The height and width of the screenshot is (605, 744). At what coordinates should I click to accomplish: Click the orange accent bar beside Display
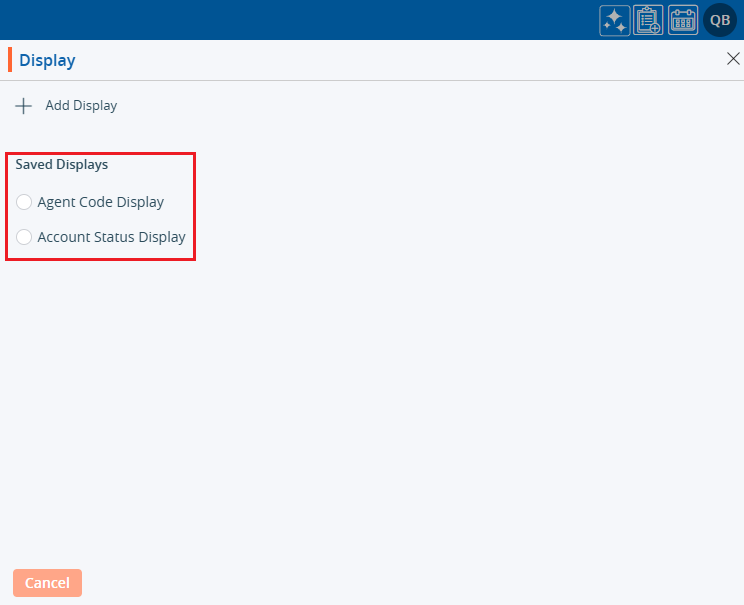10,60
